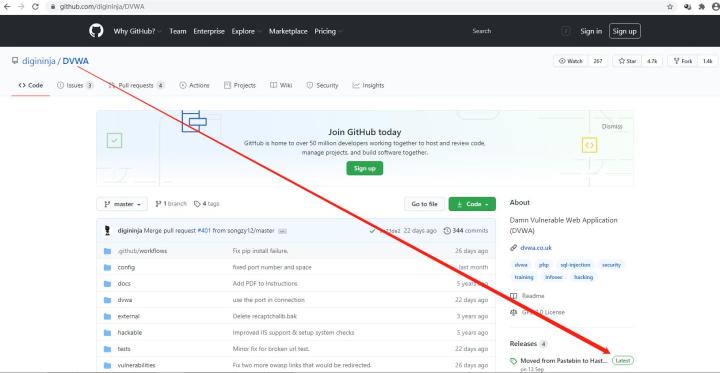The image size is (720, 373).
Task: Open the Projects tab
Action: tap(239, 85)
